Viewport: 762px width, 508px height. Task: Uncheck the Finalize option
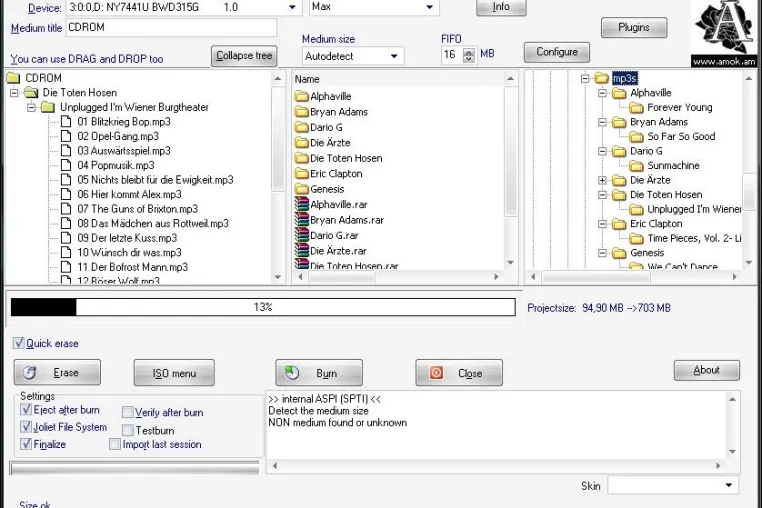click(x=26, y=444)
